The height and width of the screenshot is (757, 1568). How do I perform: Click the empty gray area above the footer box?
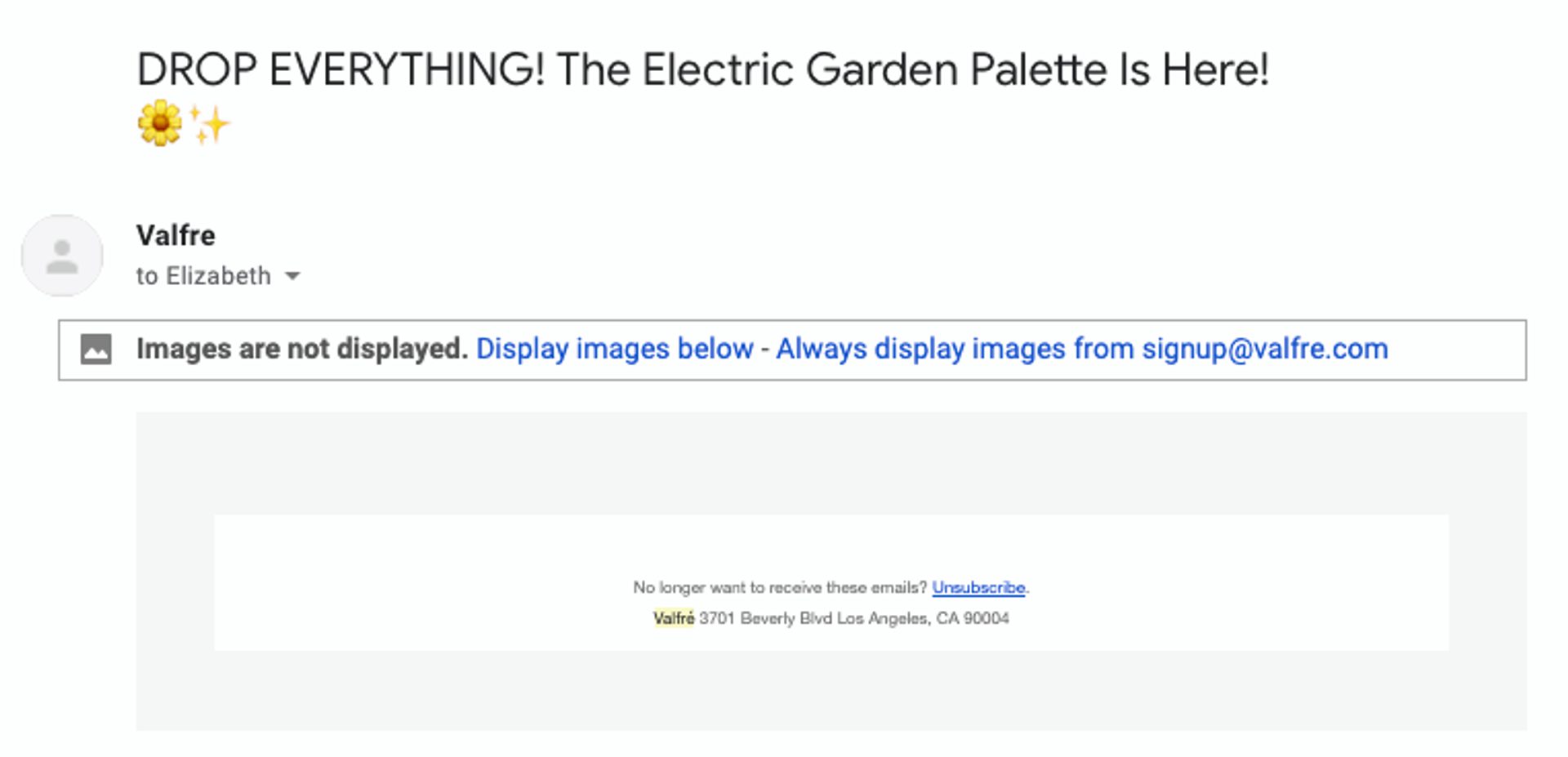coord(830,463)
